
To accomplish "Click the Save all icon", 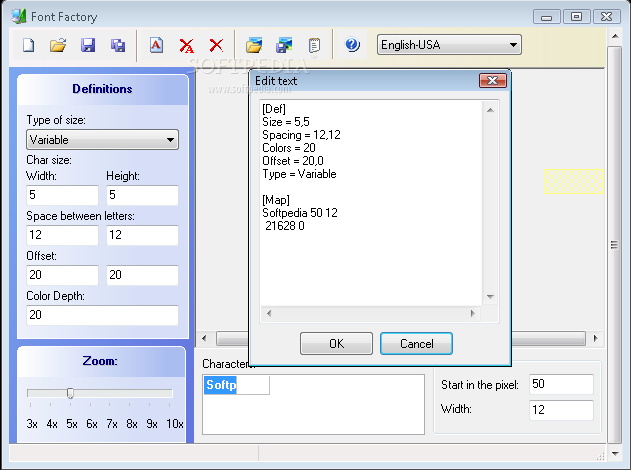I will point(118,45).
